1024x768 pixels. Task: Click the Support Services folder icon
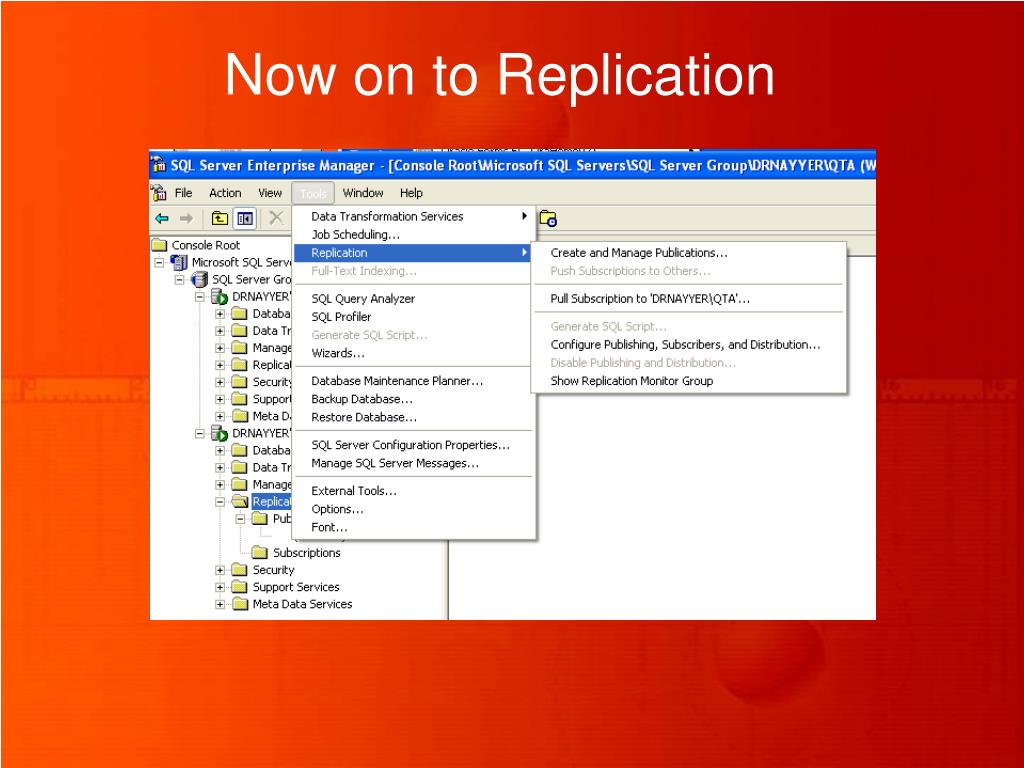point(240,586)
